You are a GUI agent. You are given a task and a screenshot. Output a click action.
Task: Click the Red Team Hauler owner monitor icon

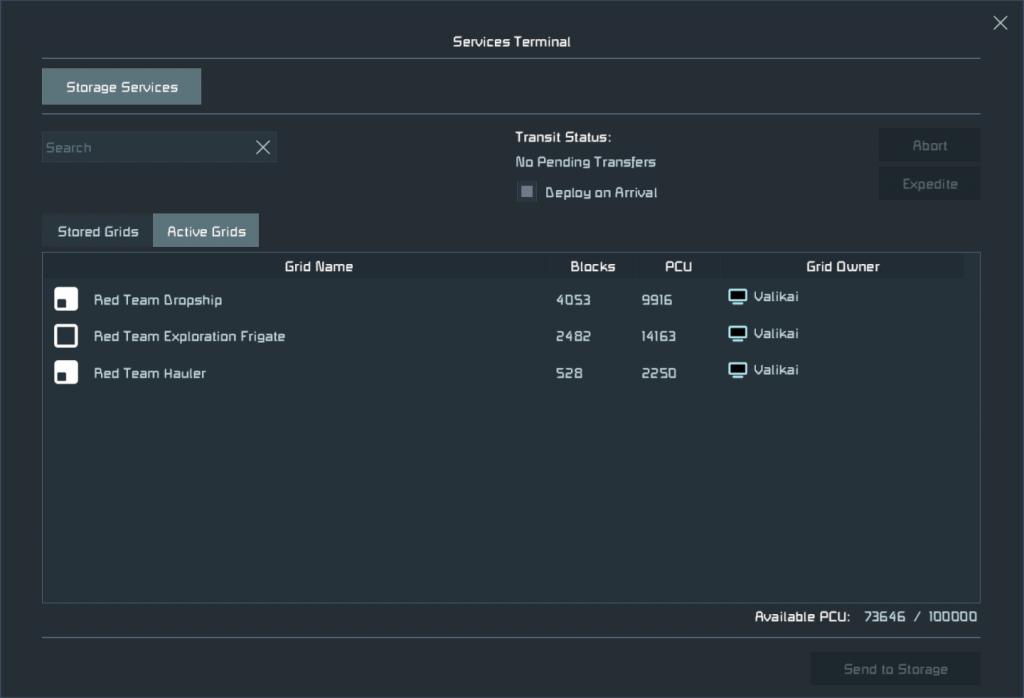pos(738,371)
